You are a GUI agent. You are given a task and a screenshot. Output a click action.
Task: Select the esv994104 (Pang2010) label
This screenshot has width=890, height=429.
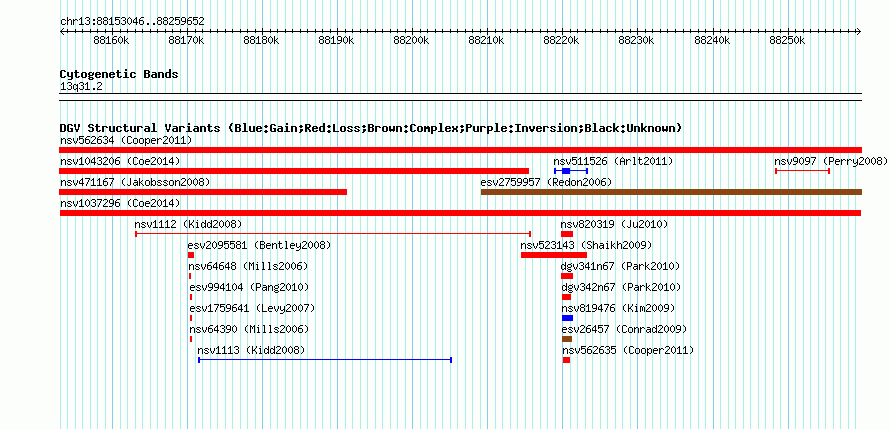click(x=249, y=287)
